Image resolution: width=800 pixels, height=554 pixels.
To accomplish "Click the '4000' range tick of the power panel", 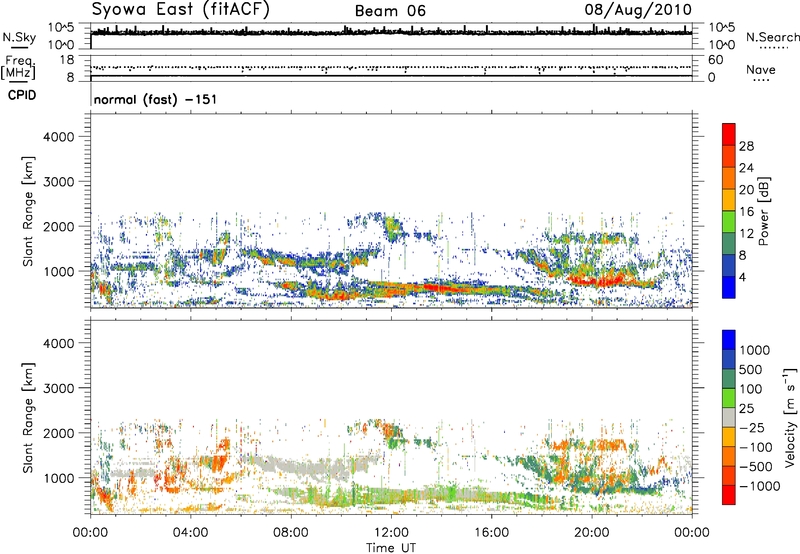I will (x=58, y=137).
